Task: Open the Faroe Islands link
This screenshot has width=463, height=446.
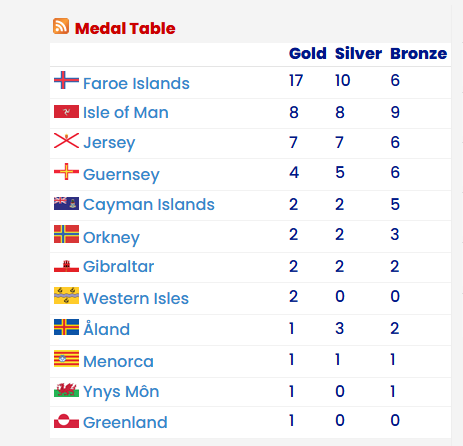Action: pos(136,83)
